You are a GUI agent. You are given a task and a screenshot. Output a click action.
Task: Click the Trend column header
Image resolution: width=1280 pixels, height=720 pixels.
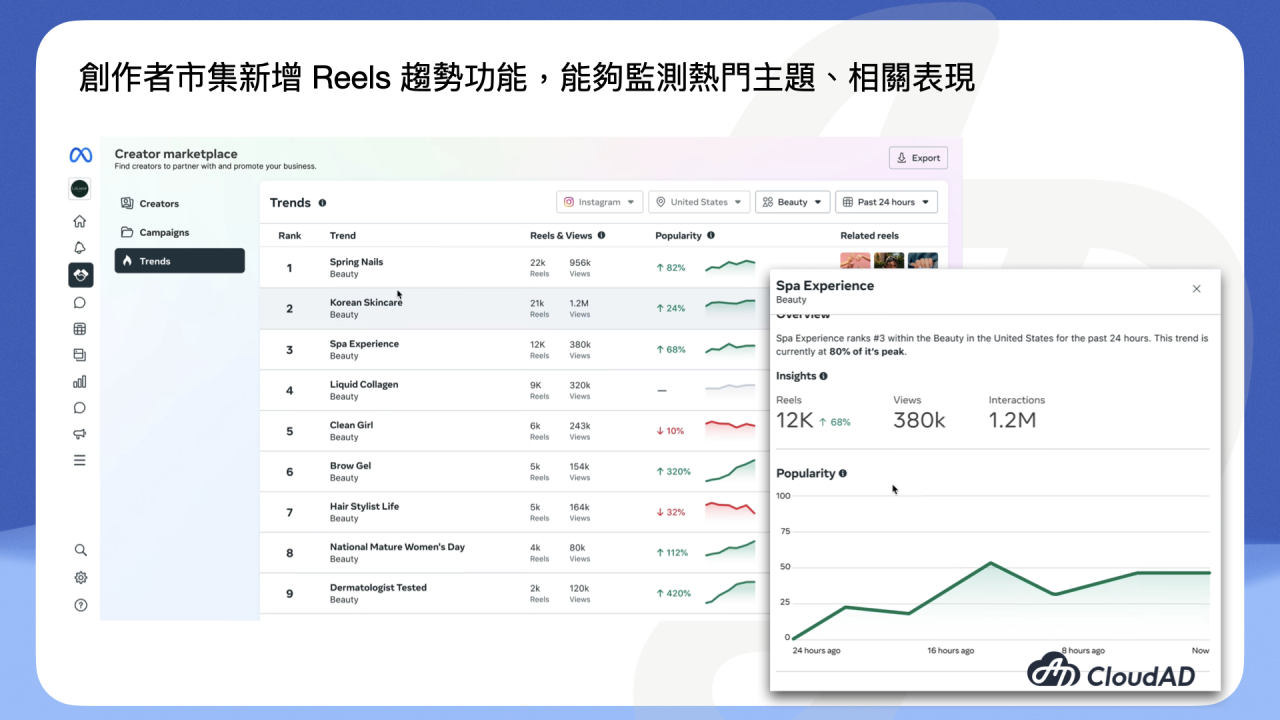pyautogui.click(x=342, y=236)
